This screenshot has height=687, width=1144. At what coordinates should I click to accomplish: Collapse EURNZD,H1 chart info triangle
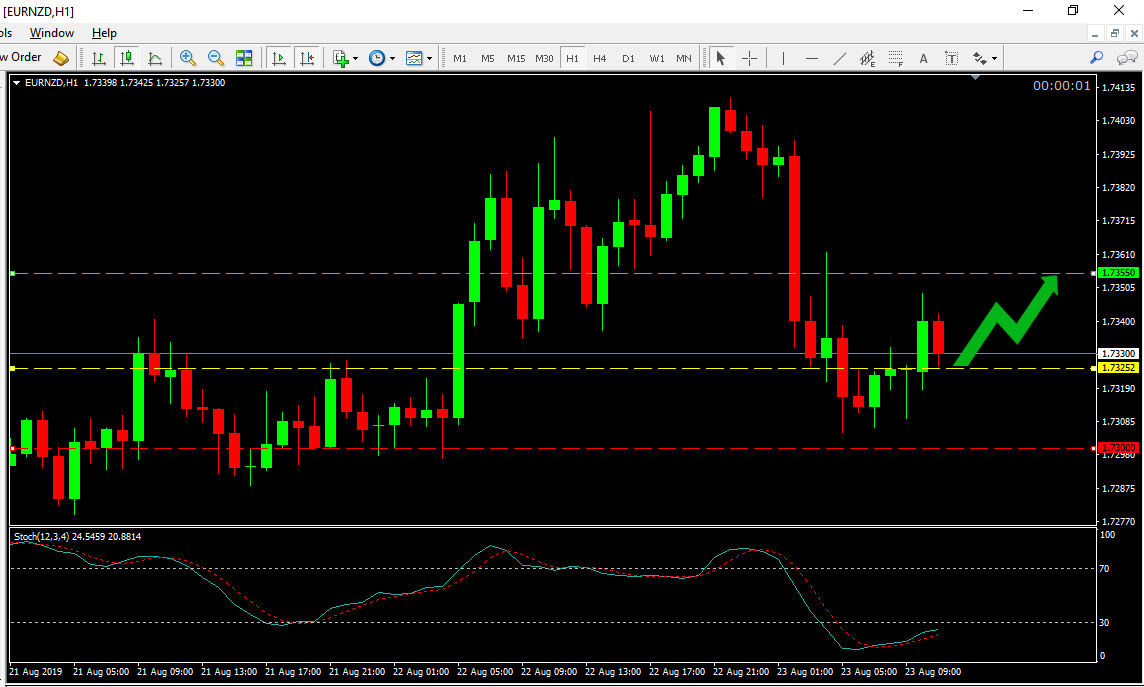[x=16, y=83]
